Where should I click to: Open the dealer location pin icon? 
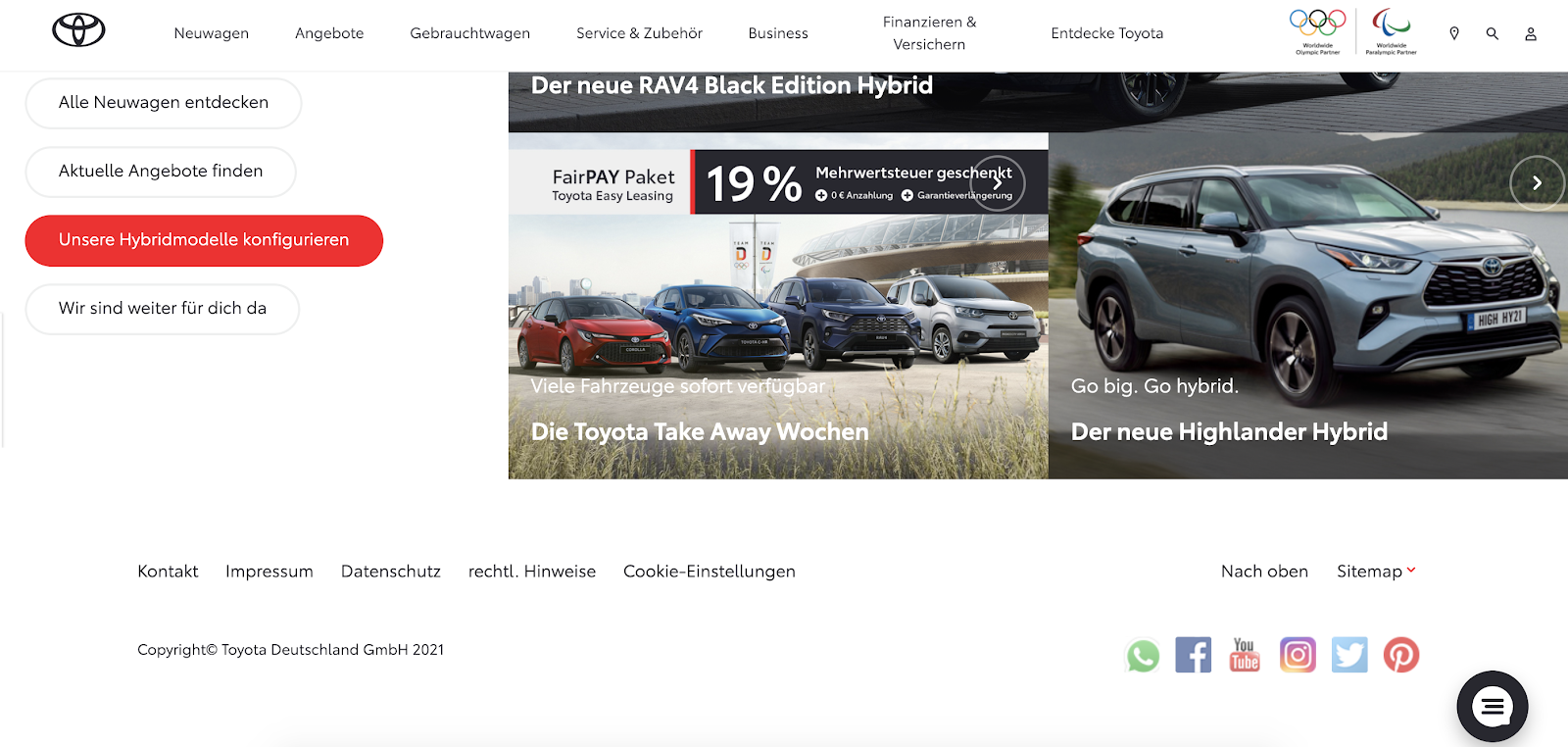click(x=1454, y=33)
